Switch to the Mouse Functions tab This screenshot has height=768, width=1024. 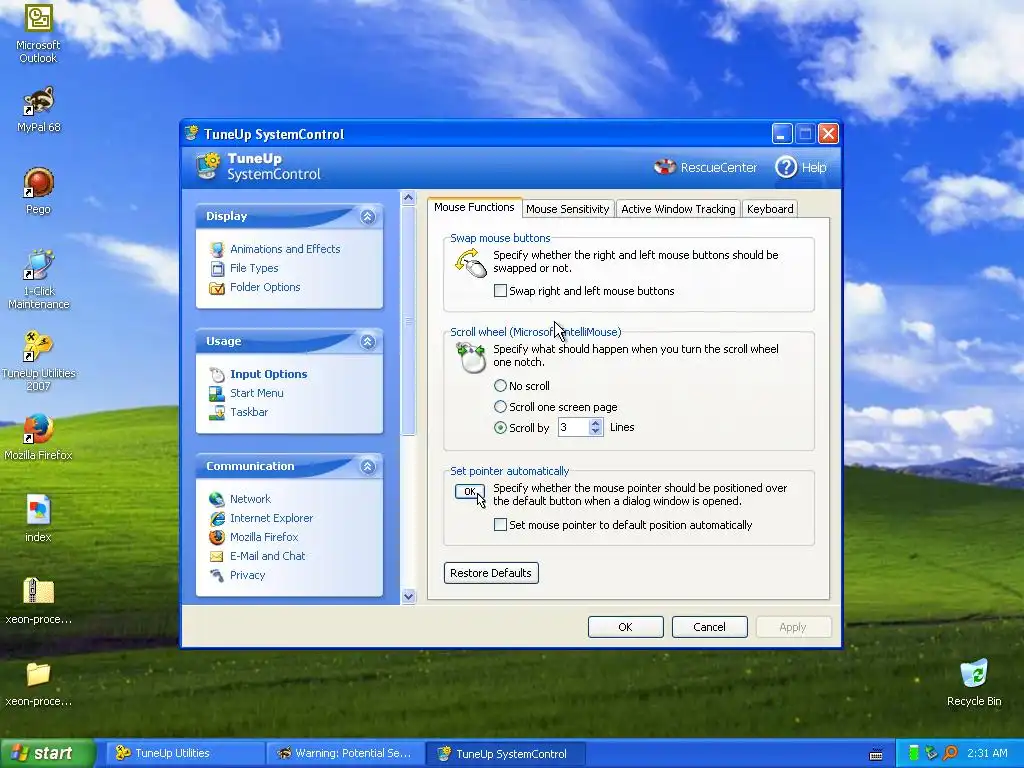point(474,208)
